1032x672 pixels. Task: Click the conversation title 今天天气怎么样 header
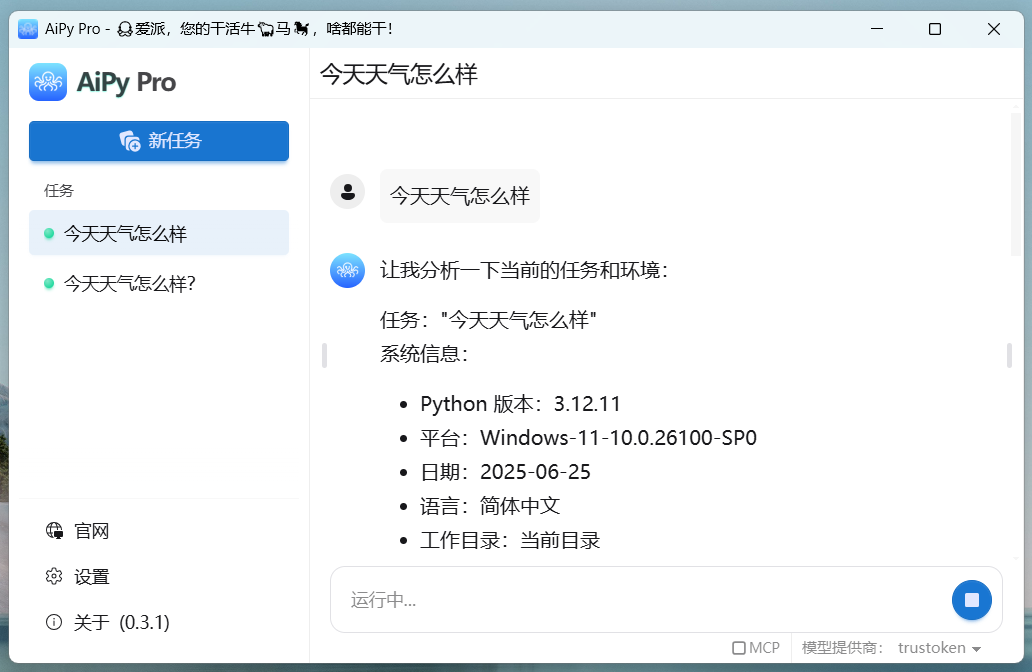[399, 74]
